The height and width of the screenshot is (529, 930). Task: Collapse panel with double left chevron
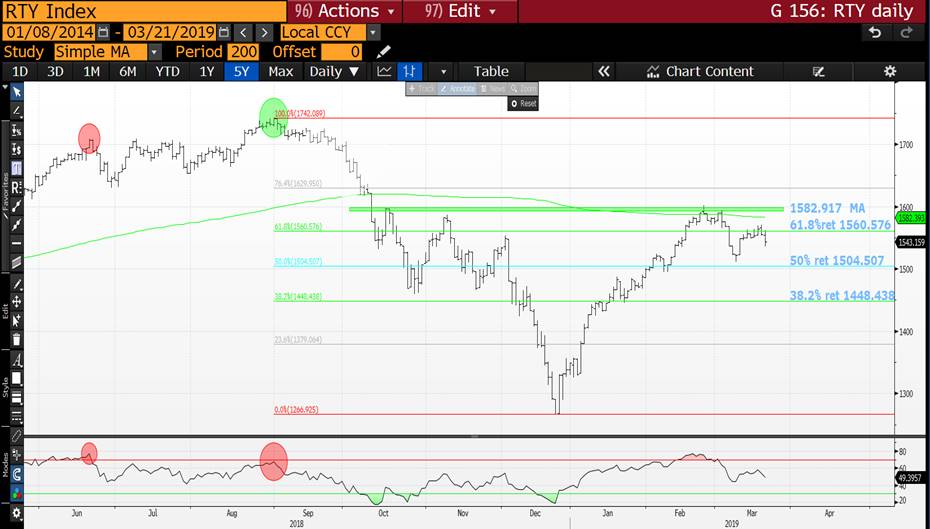pos(603,71)
